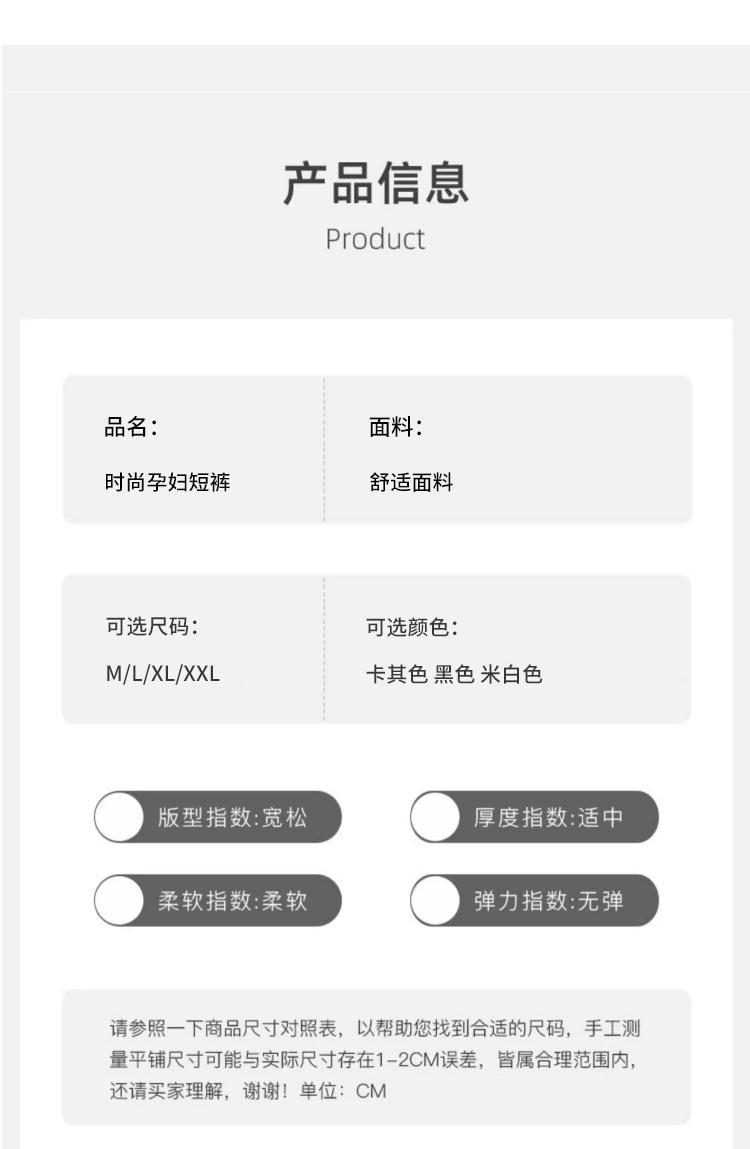Click the M/L/XL/XXL size options
The width and height of the screenshot is (750, 1149).
coord(163,674)
